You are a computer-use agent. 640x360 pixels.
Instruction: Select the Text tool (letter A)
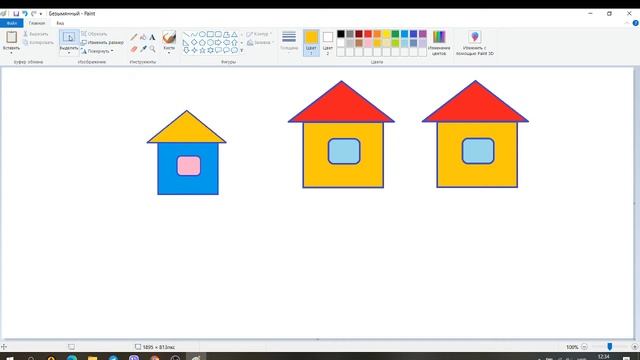pos(152,37)
